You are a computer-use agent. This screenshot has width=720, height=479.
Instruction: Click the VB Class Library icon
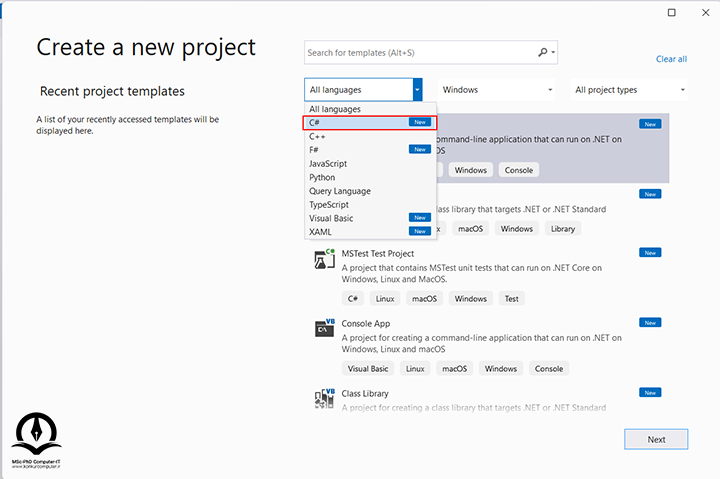coord(324,398)
